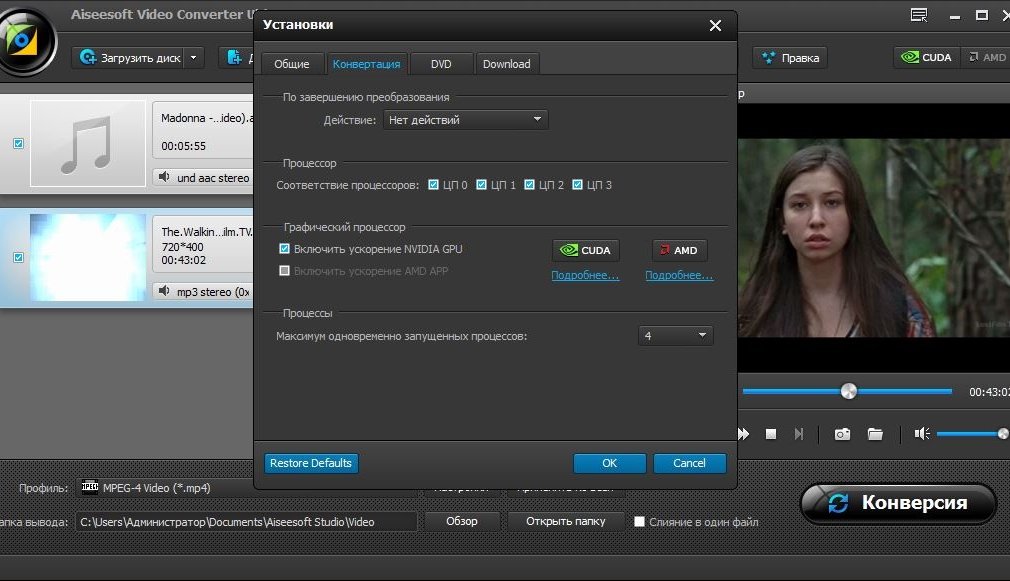Click the CUDA button in the main toolbar
Viewport: 1010px width, 581px height.
[926, 57]
